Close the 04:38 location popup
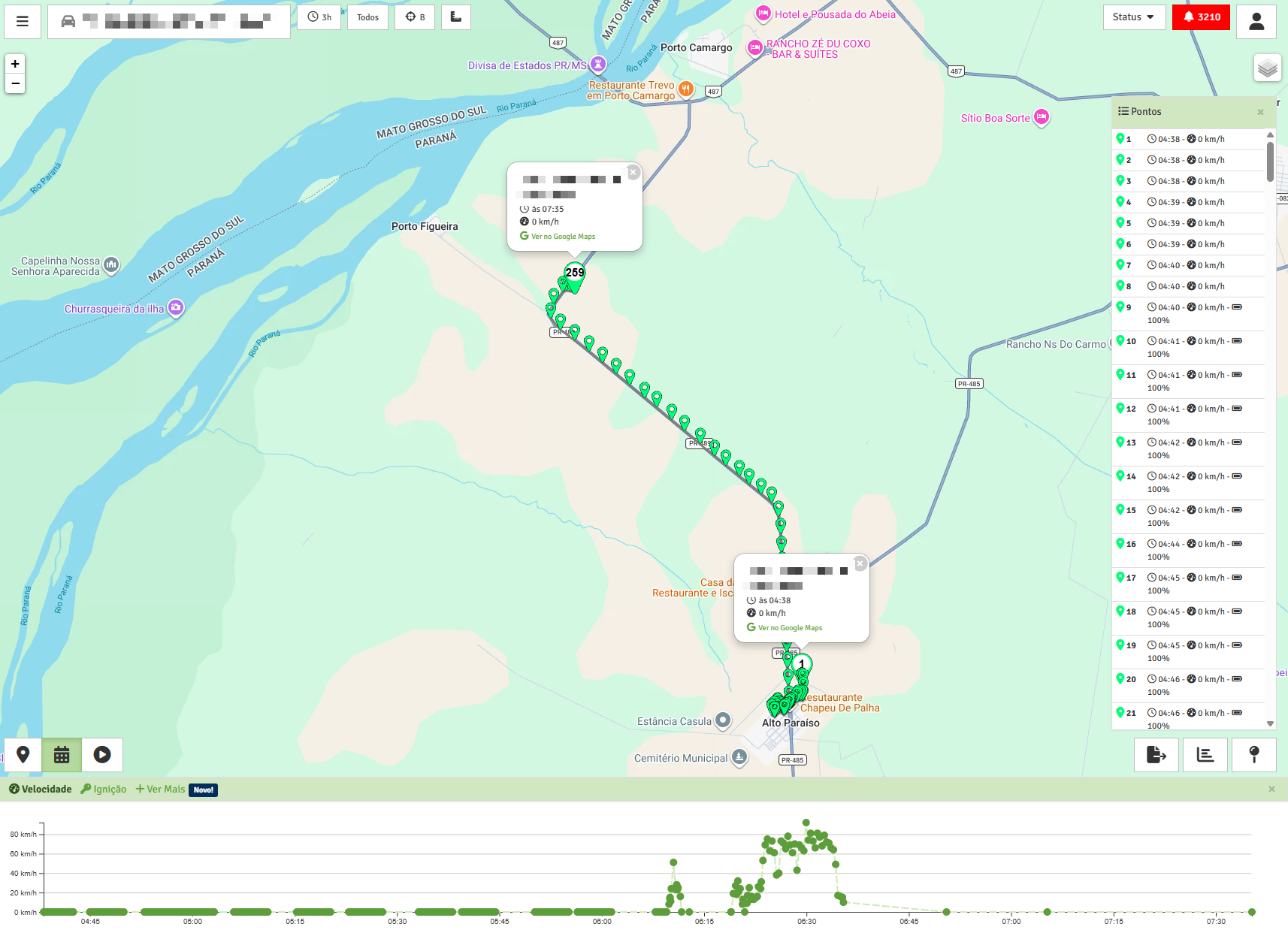Viewport: 1288px width, 933px height. (x=860, y=564)
